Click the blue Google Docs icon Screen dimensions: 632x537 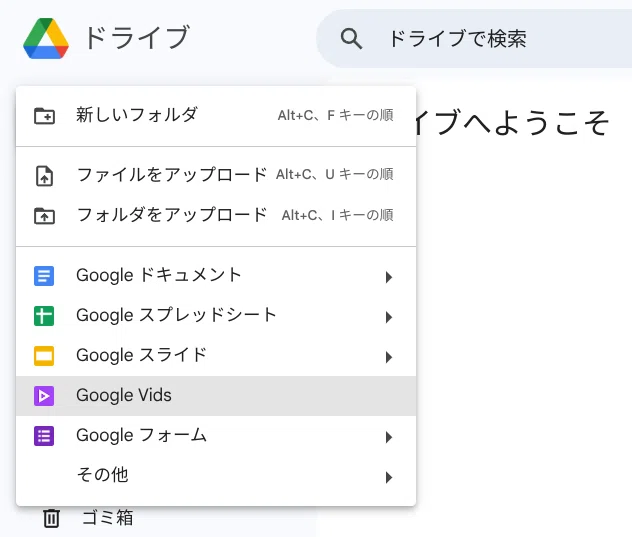click(x=44, y=276)
